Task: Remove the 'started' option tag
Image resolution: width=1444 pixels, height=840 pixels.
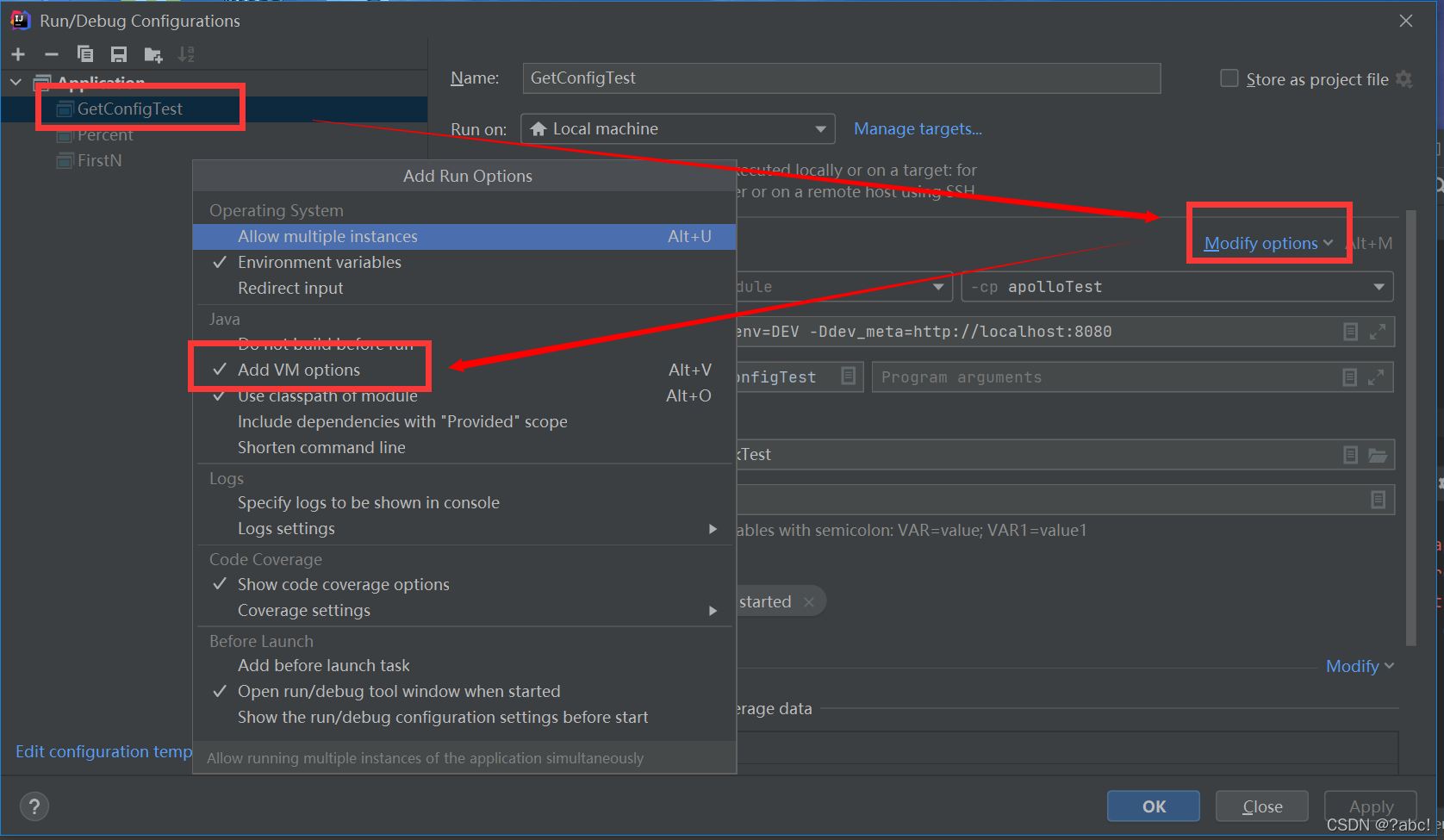Action: click(808, 602)
